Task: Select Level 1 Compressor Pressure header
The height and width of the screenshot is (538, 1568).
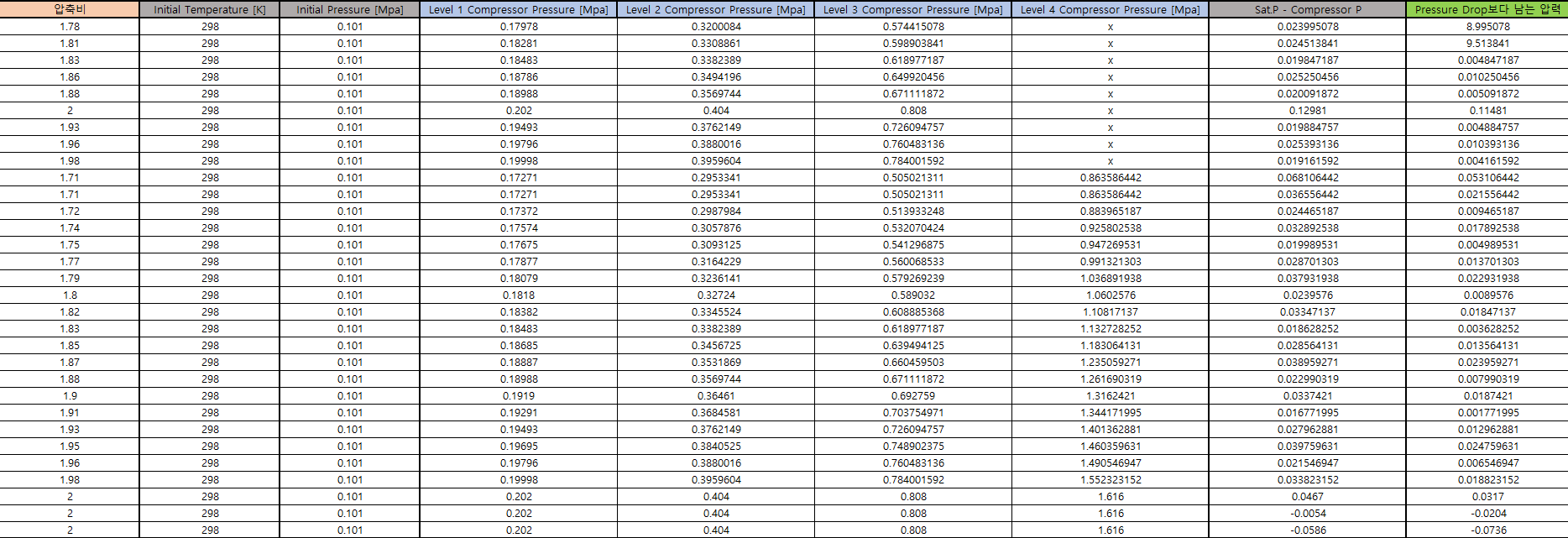Action: coord(519,9)
